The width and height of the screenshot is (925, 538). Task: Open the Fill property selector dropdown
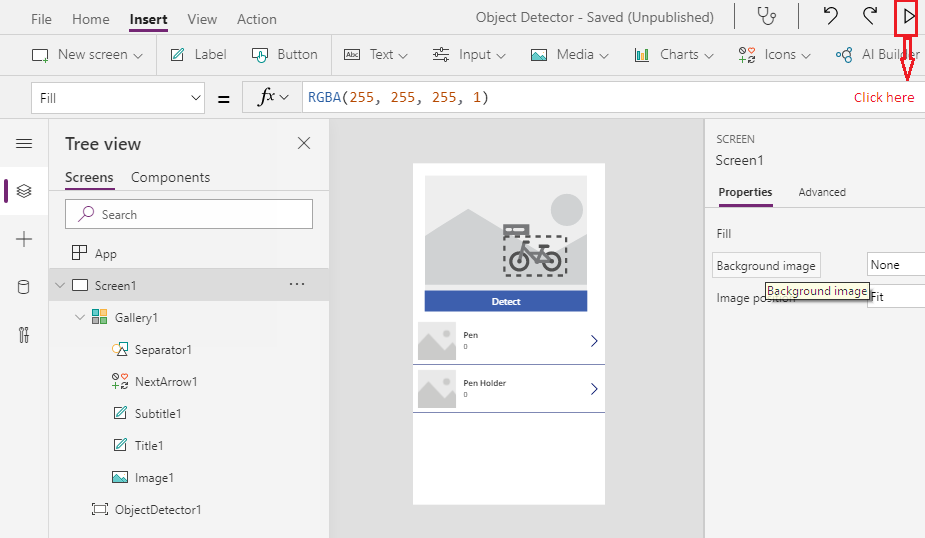pos(118,98)
